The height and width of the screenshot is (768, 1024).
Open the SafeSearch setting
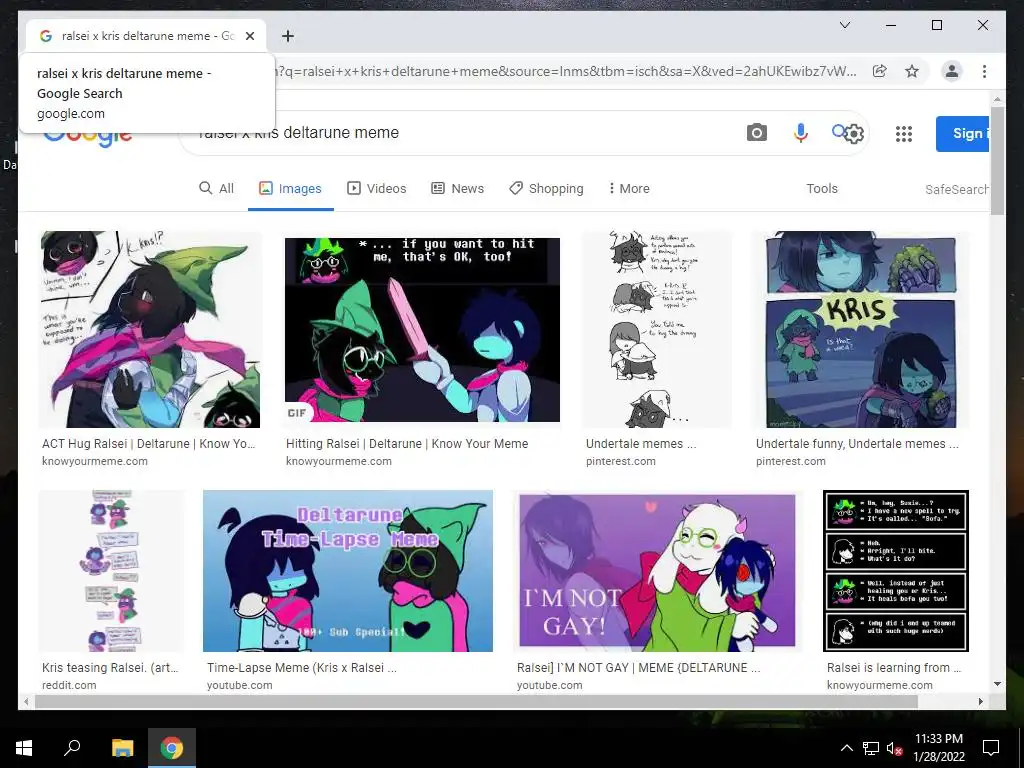957,189
